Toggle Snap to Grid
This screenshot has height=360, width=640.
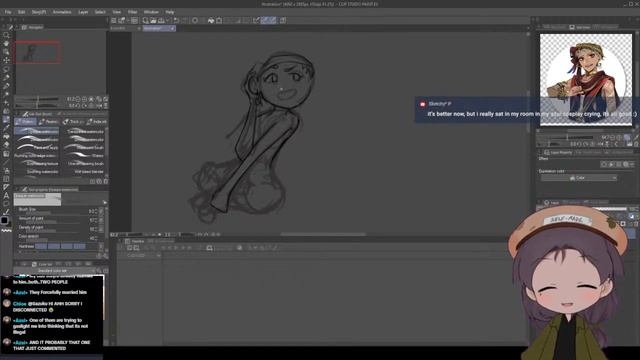tap(272, 20)
